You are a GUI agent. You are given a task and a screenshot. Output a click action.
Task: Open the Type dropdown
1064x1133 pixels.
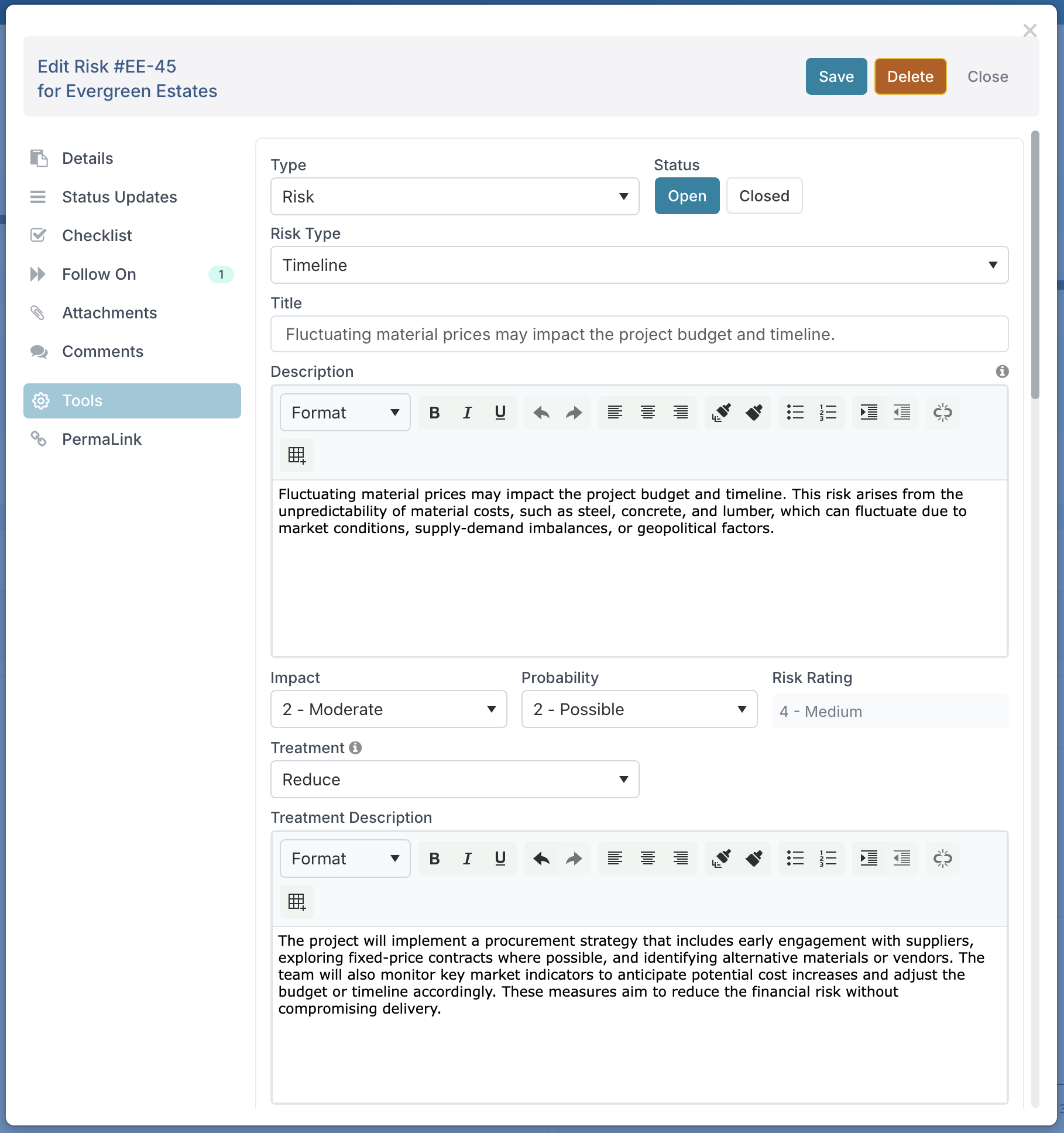(x=455, y=197)
